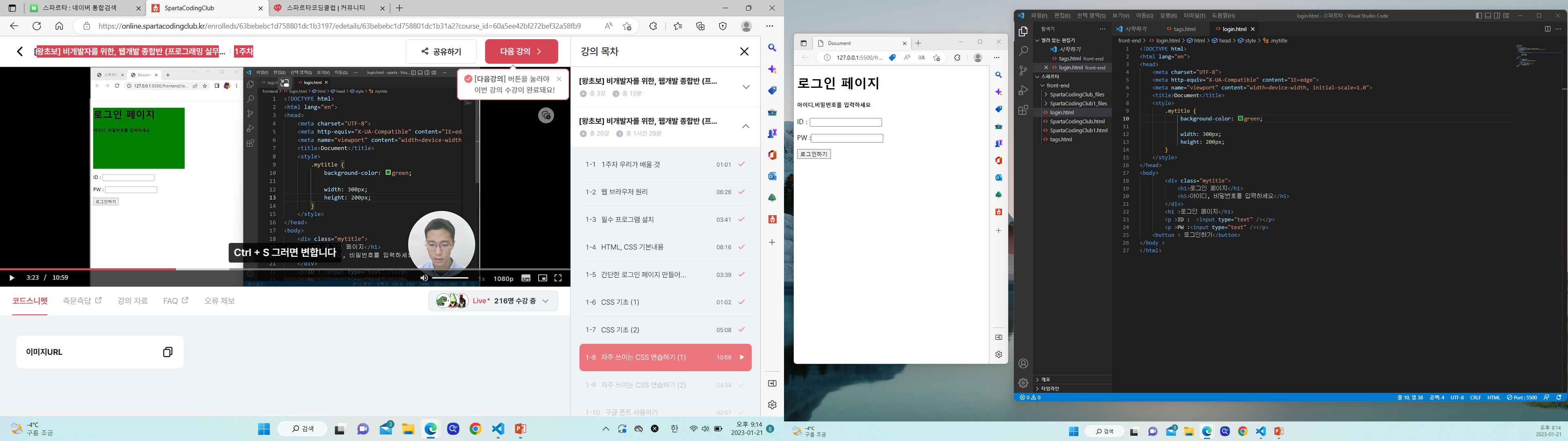
Task: Open the Search view in VS Code activity bar
Action: coord(1023,51)
